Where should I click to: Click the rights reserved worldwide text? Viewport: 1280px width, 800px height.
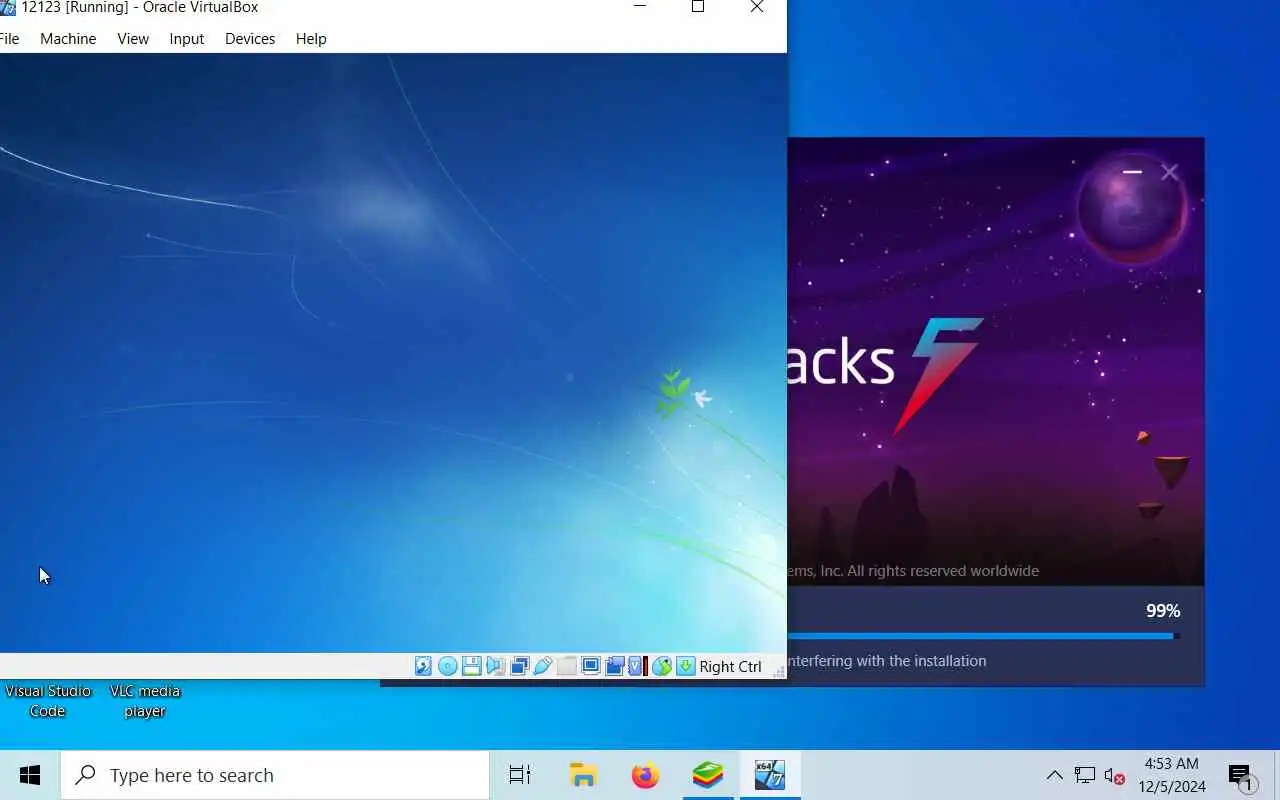943,571
